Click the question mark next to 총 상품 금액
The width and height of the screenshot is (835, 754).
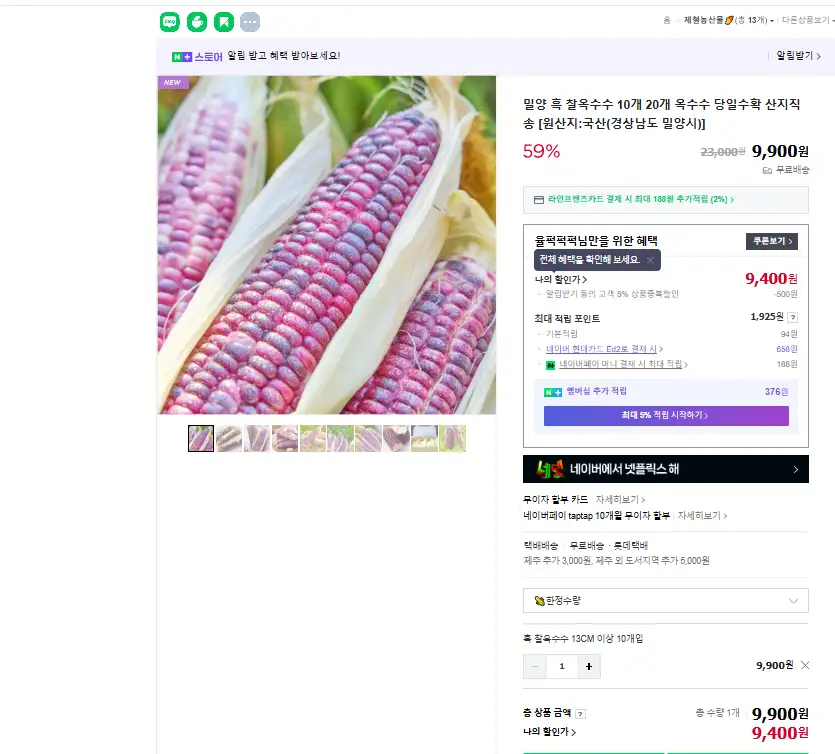[x=581, y=714]
